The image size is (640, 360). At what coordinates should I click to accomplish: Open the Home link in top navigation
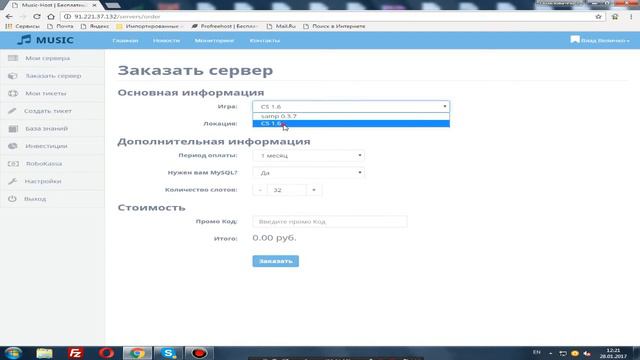coord(125,41)
